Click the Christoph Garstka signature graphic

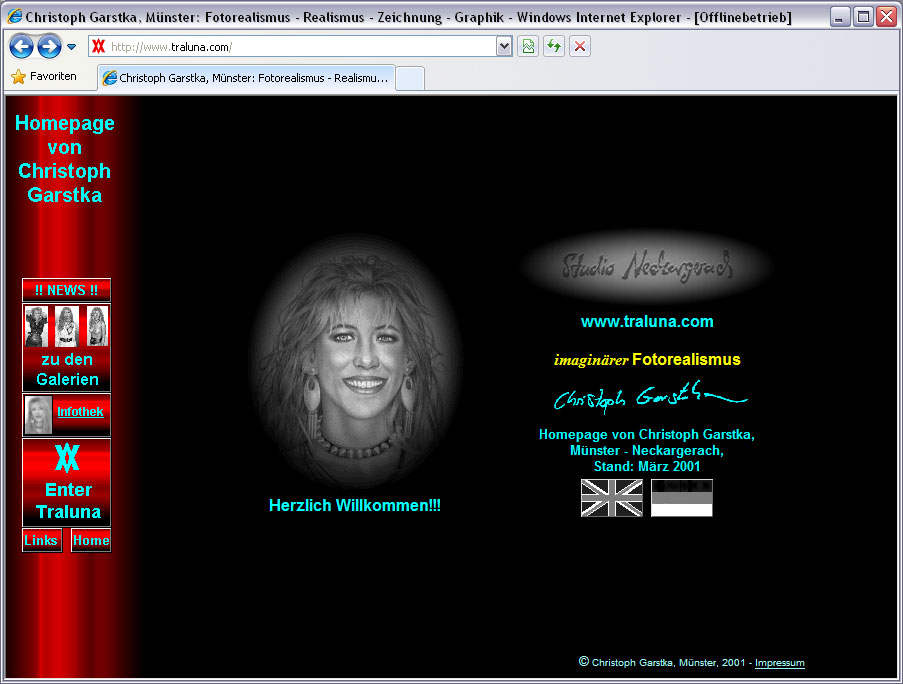tap(650, 396)
